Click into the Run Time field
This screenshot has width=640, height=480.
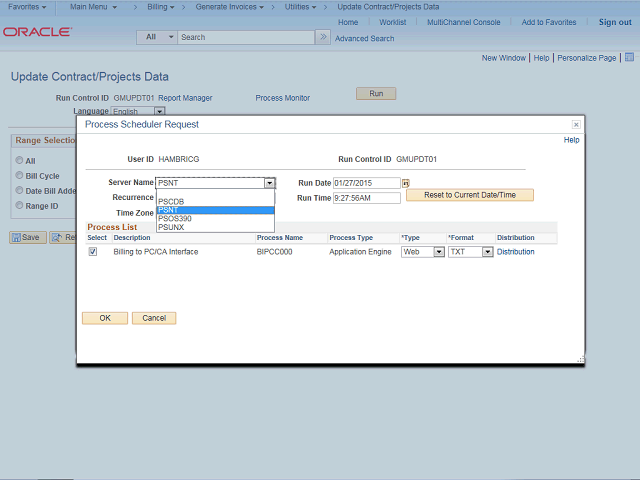click(x=366, y=198)
